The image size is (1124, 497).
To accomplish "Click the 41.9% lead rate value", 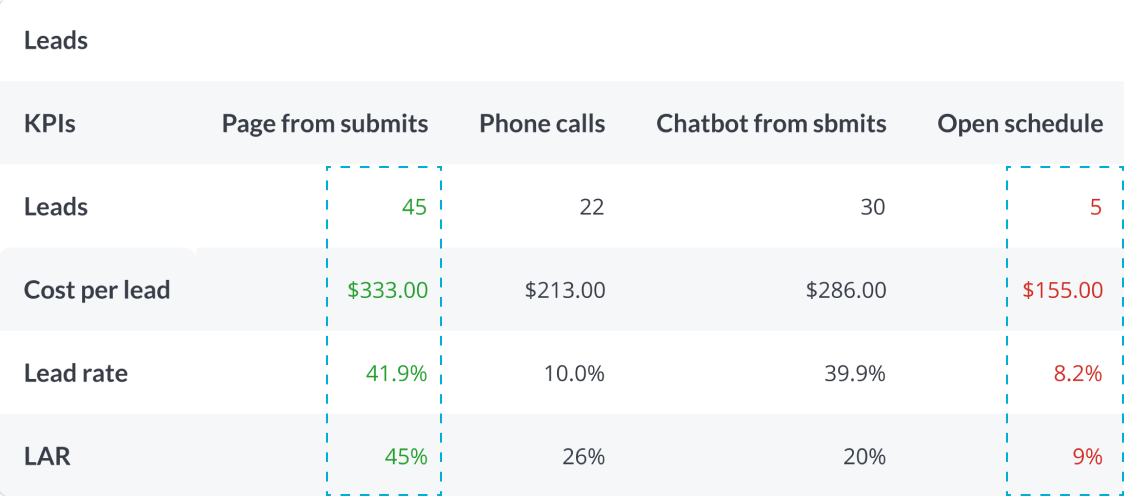I will [x=397, y=374].
